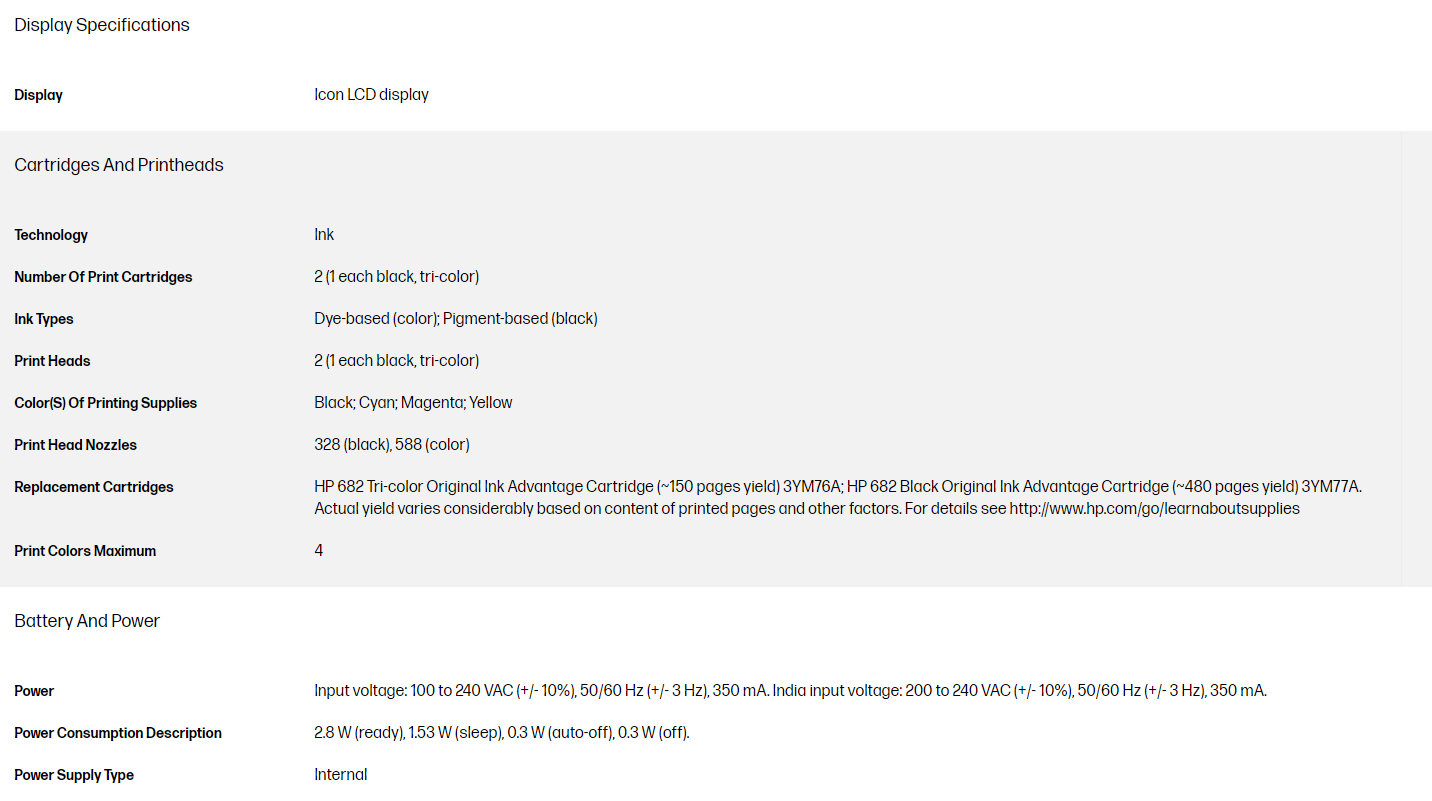Image resolution: width=1432 pixels, height=801 pixels.
Task: Click the Print Heads label
Action: pos(52,361)
